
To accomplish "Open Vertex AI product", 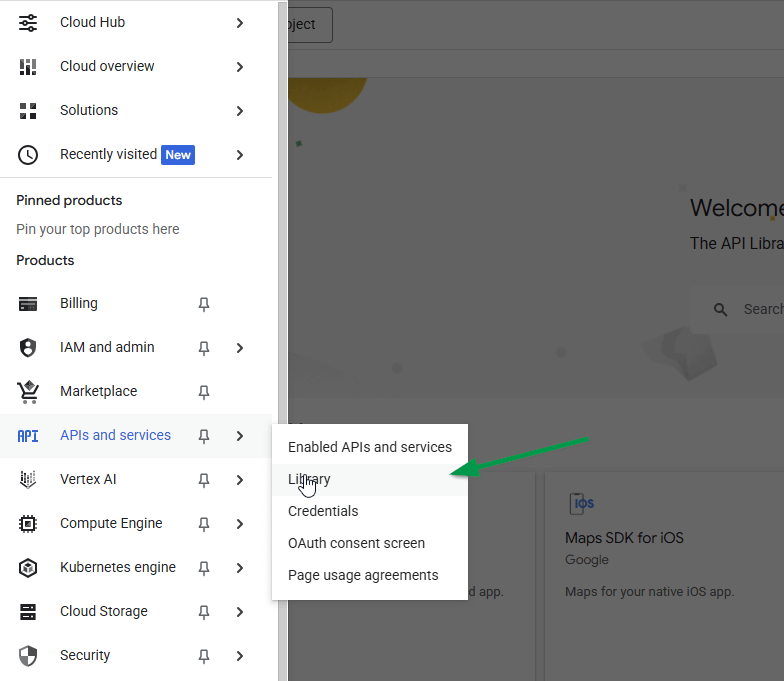I will [x=88, y=480].
